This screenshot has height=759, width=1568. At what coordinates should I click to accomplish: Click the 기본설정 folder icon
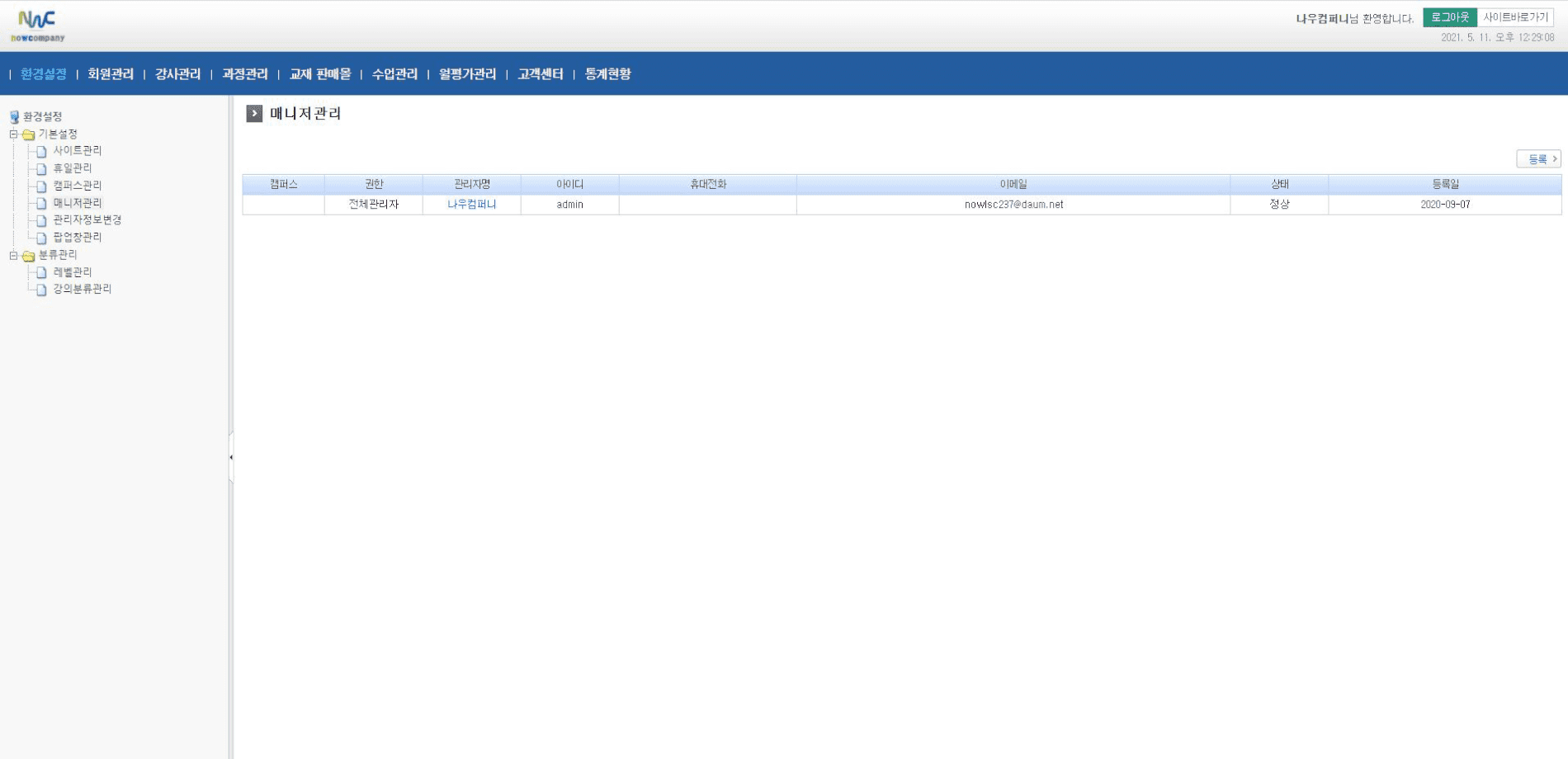(x=29, y=134)
